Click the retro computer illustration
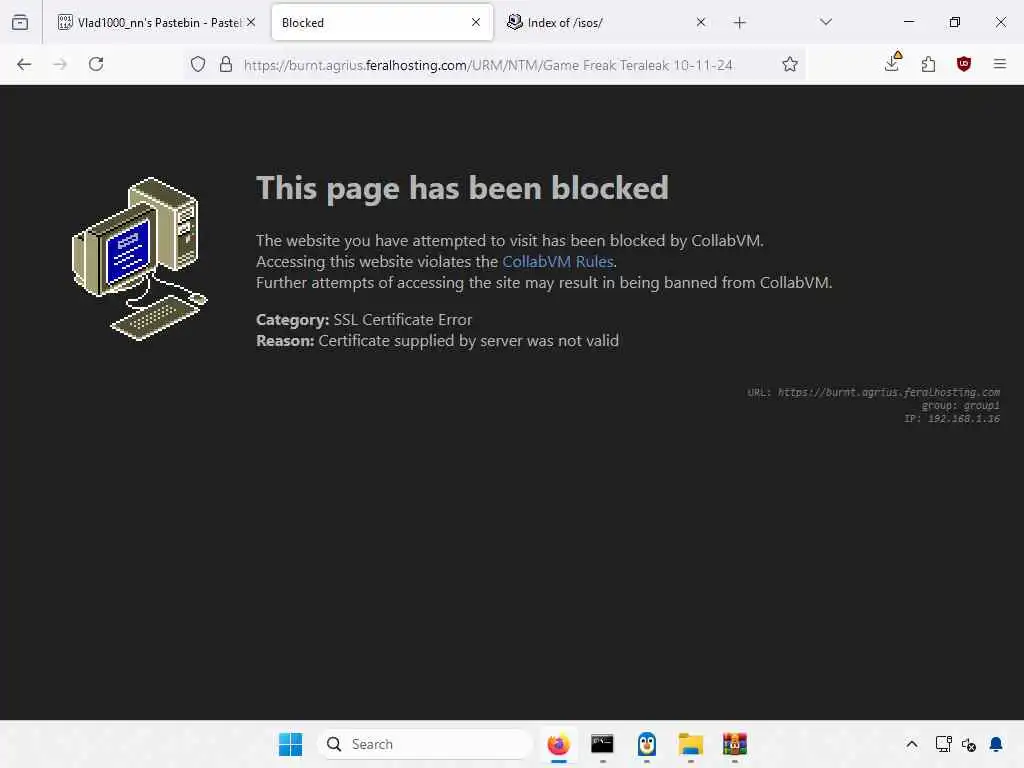 tap(140, 259)
